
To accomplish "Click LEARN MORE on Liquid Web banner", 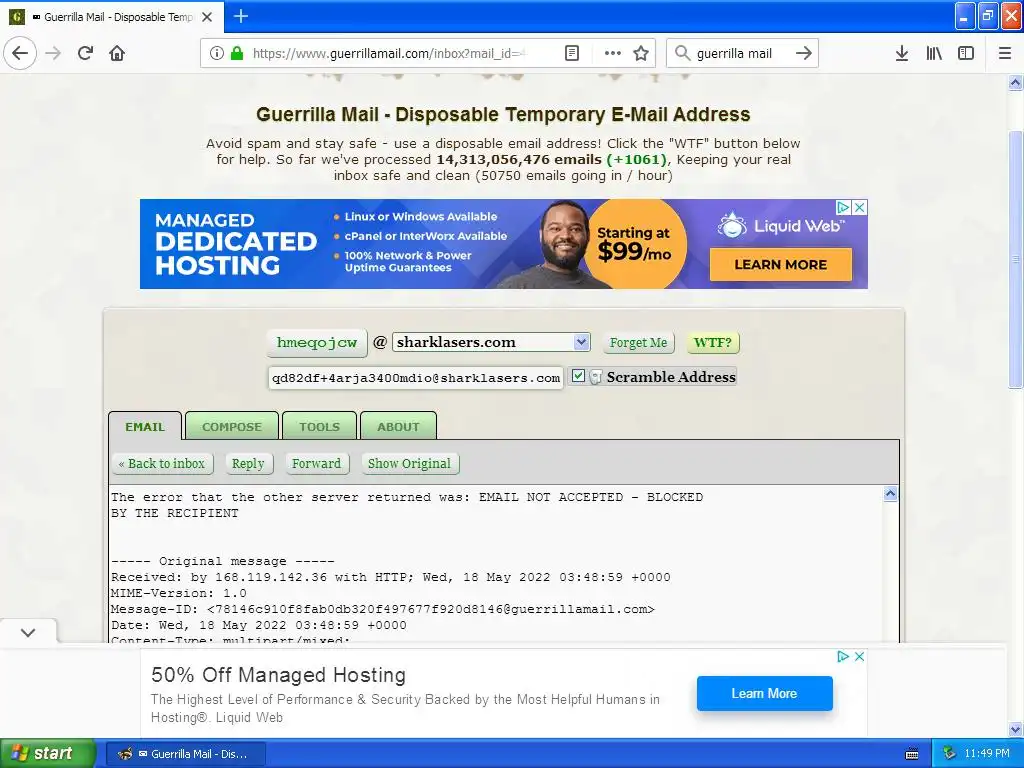I will click(780, 264).
